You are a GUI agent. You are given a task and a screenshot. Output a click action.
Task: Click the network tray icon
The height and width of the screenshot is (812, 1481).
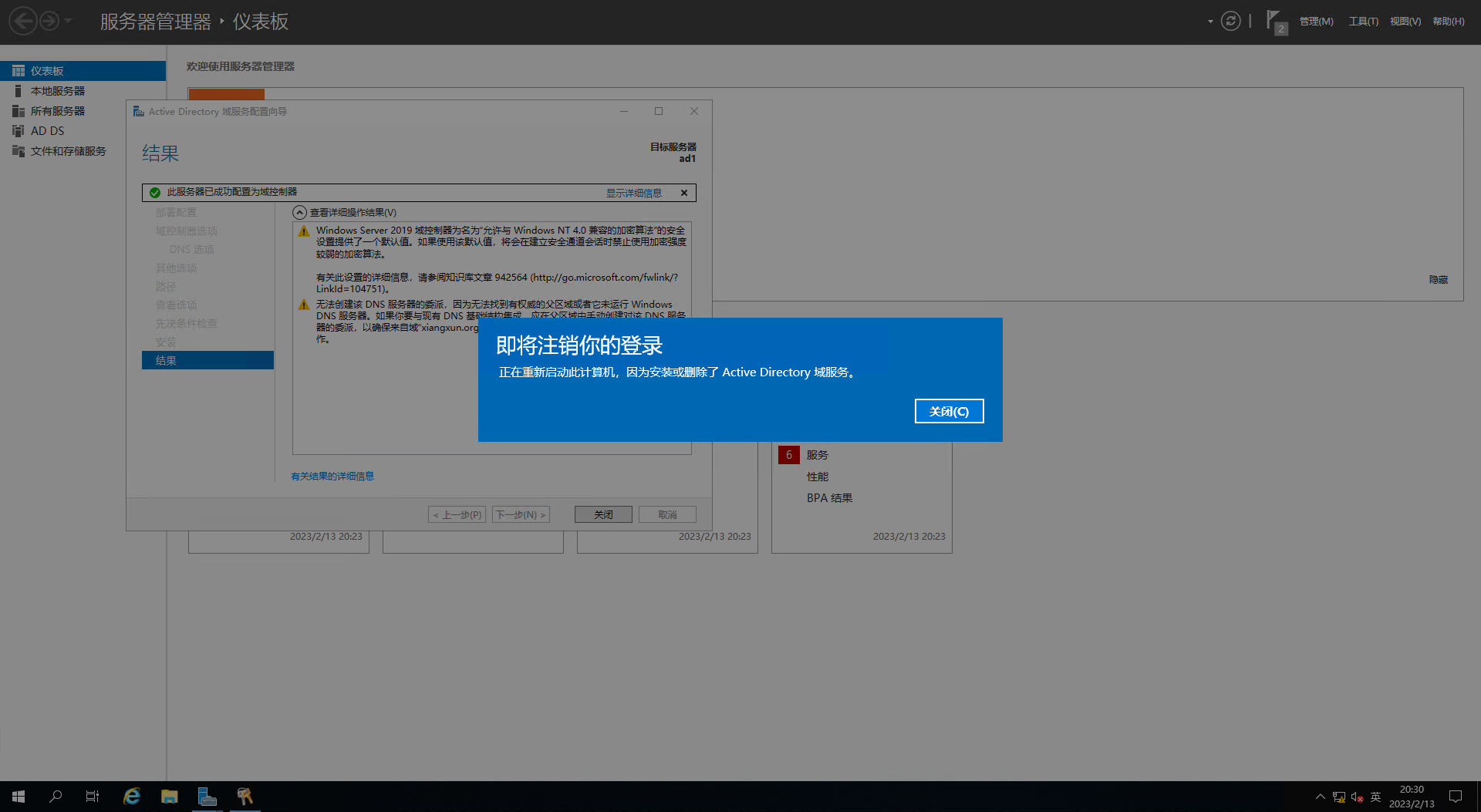(x=1339, y=797)
